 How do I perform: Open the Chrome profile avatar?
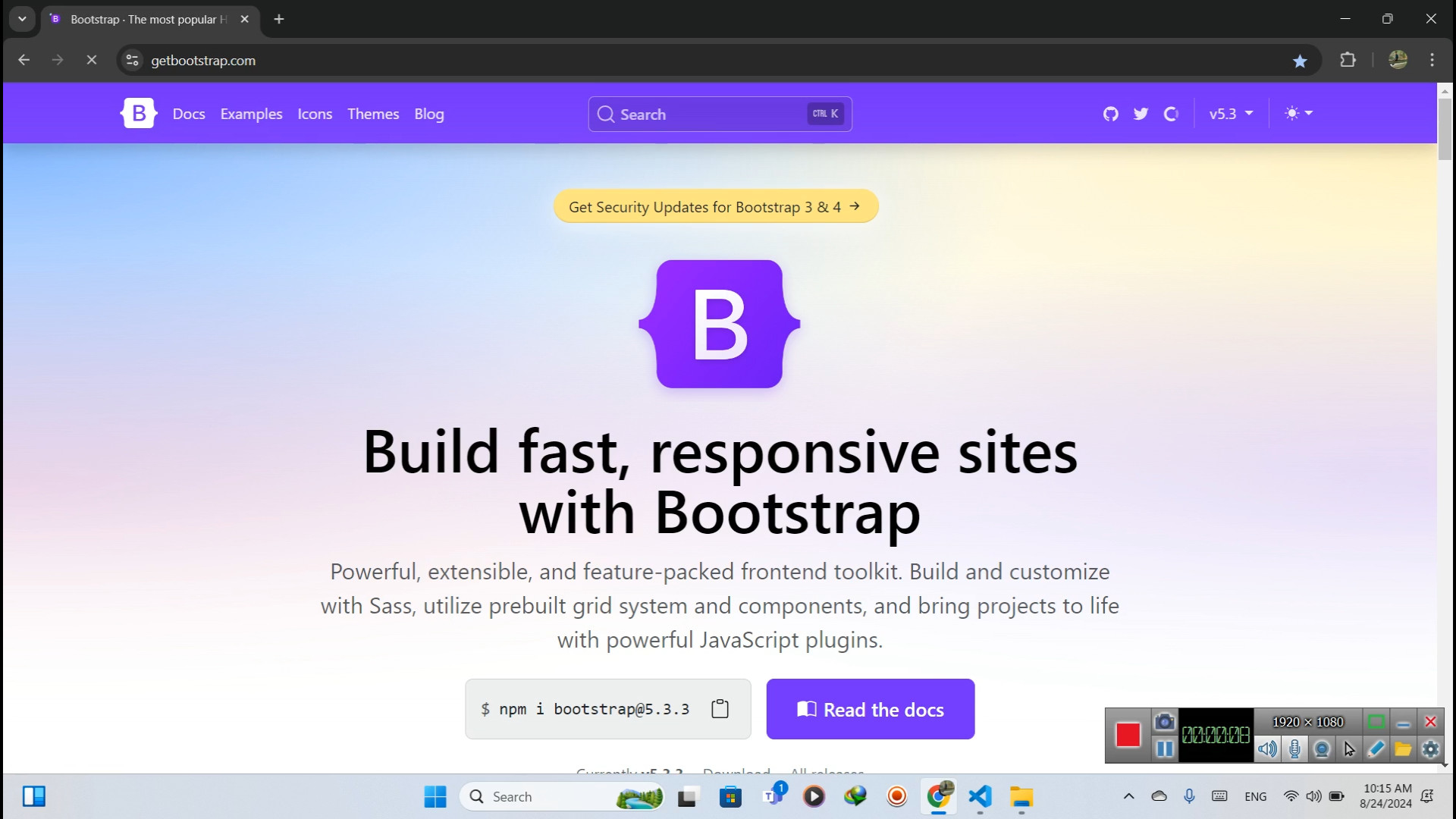click(x=1398, y=60)
